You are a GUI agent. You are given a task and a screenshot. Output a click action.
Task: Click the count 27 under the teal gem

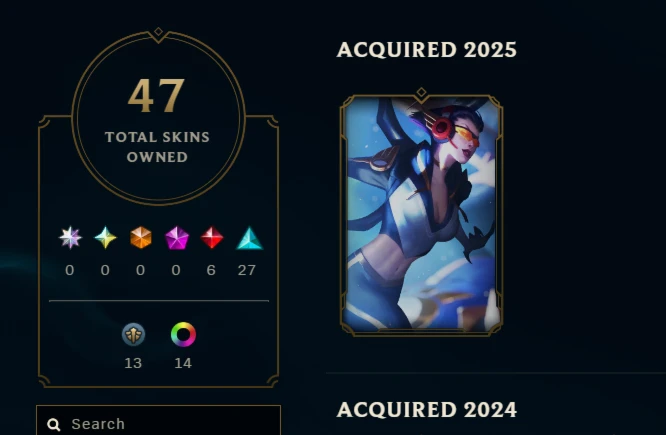(x=247, y=270)
